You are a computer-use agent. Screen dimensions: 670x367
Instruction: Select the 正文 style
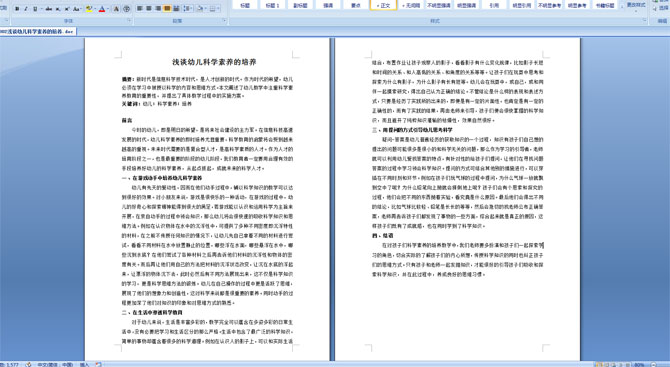(x=383, y=5)
